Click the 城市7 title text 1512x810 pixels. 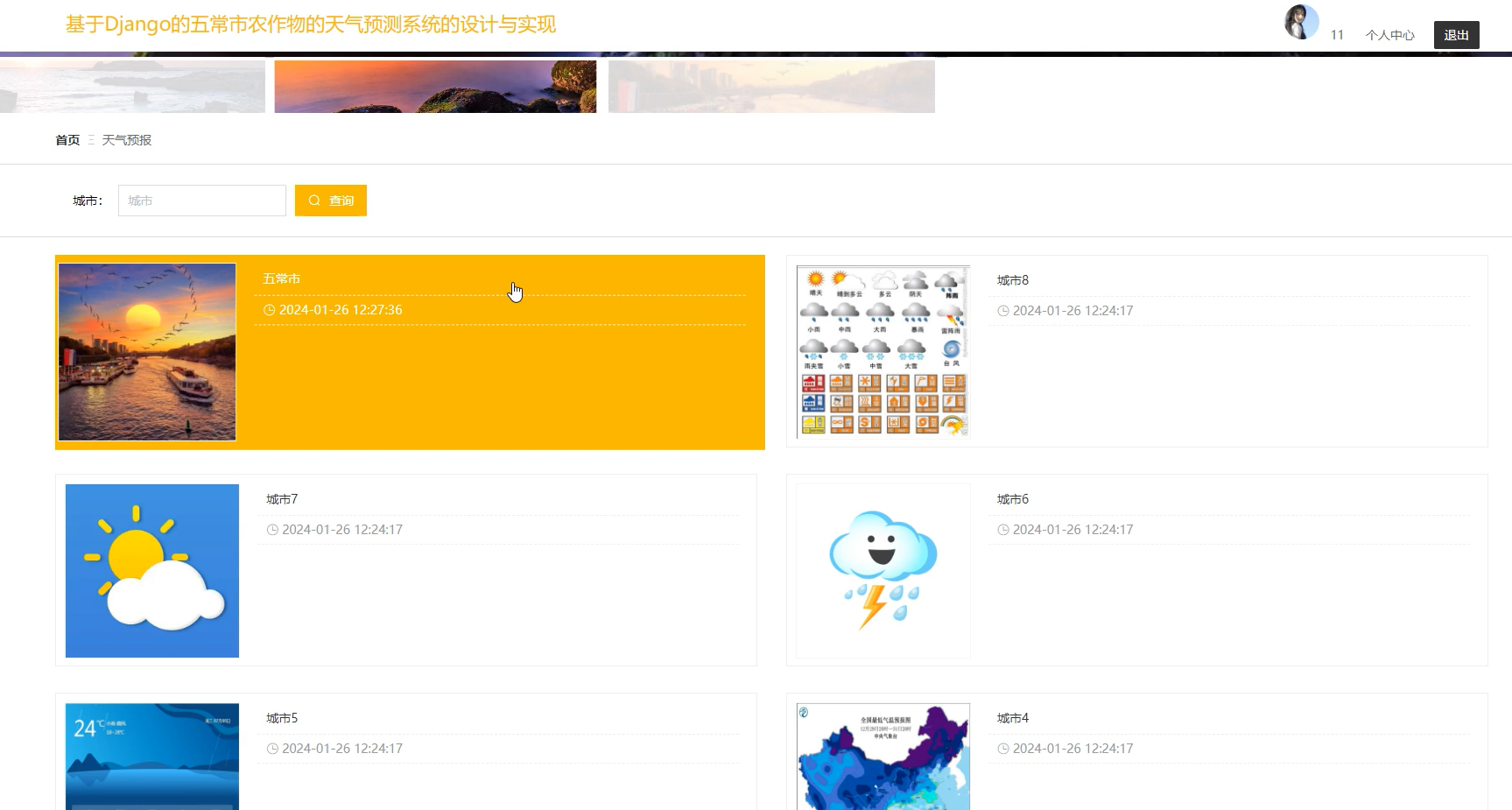coord(282,499)
